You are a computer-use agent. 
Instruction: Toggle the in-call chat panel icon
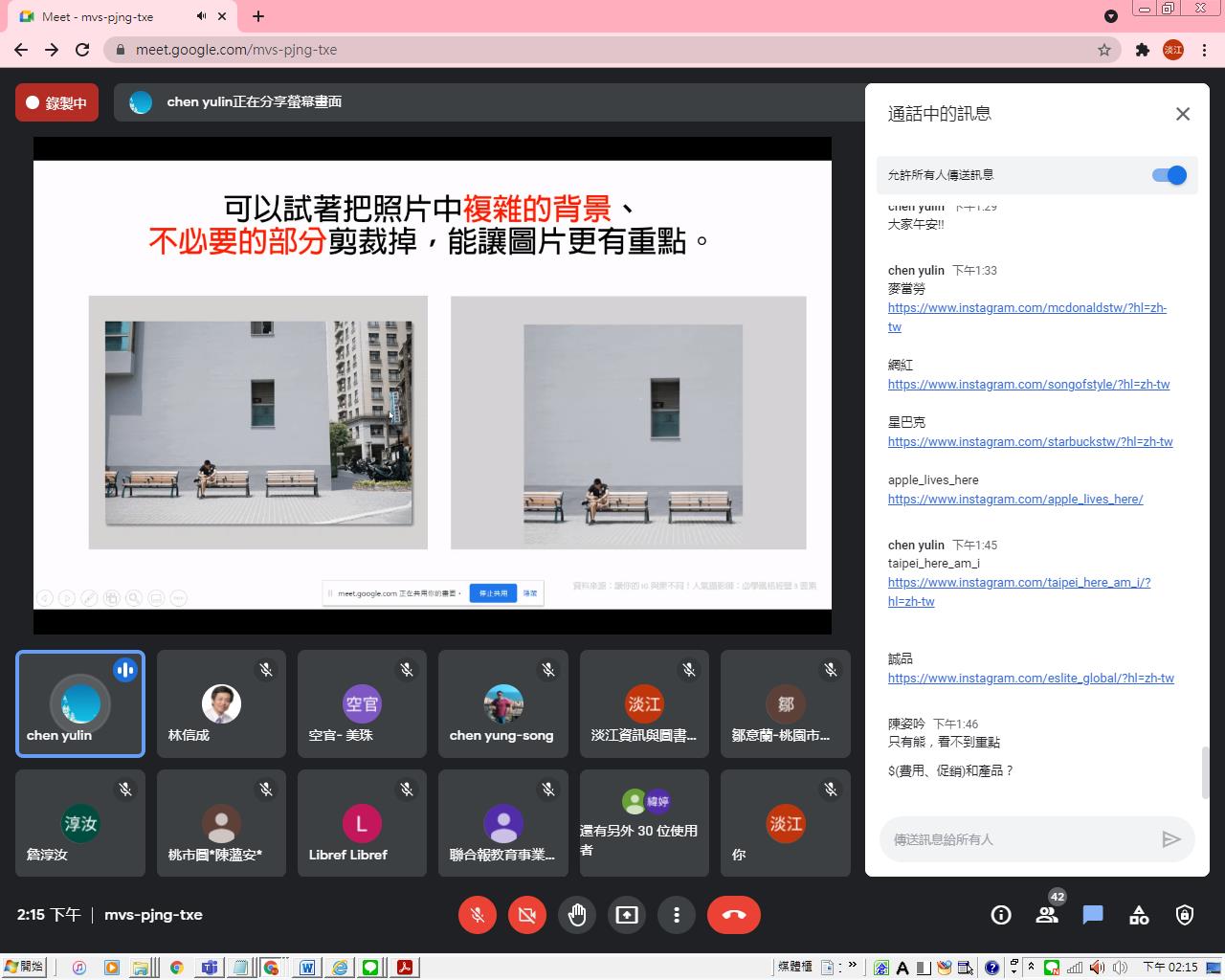(x=1093, y=915)
